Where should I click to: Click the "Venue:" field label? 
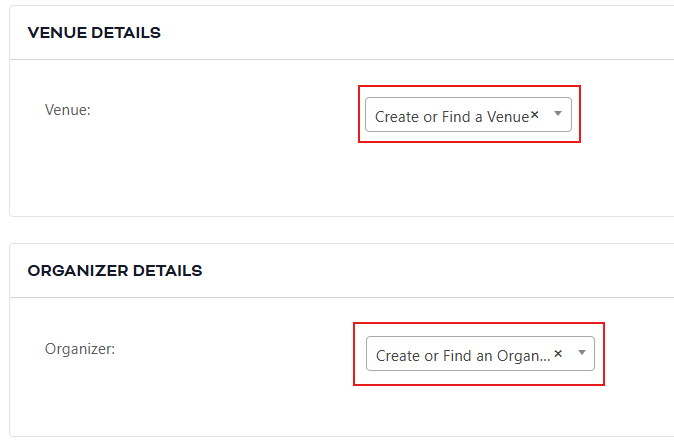[68, 109]
